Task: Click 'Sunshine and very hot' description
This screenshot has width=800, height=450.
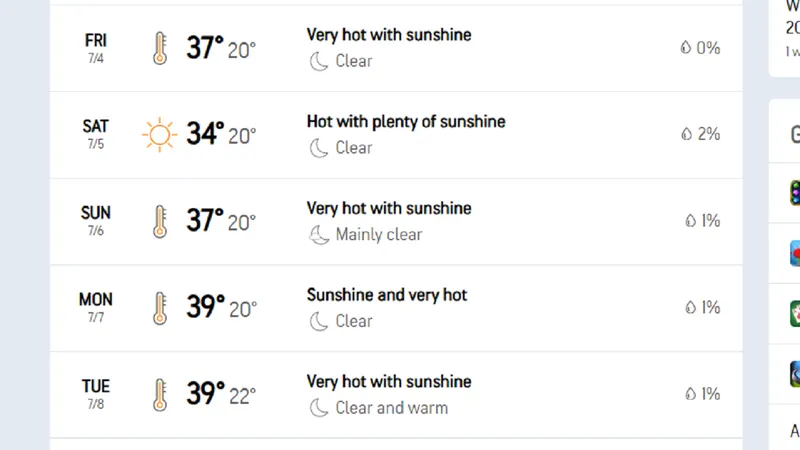Action: coord(387,295)
